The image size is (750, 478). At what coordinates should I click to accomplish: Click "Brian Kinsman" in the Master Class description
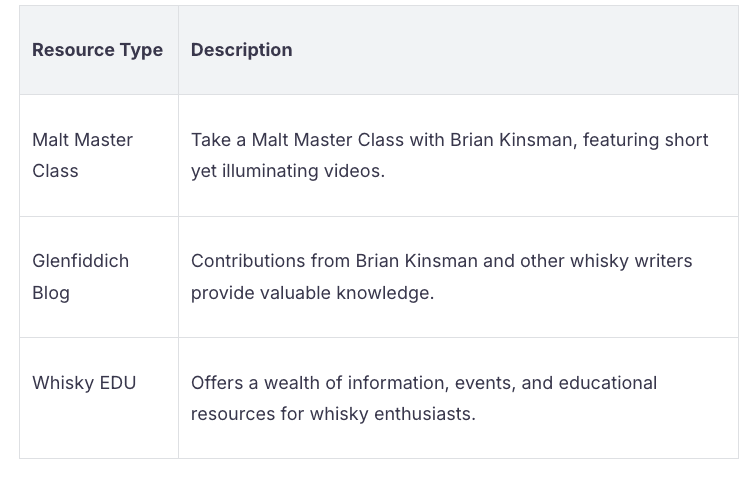512,140
